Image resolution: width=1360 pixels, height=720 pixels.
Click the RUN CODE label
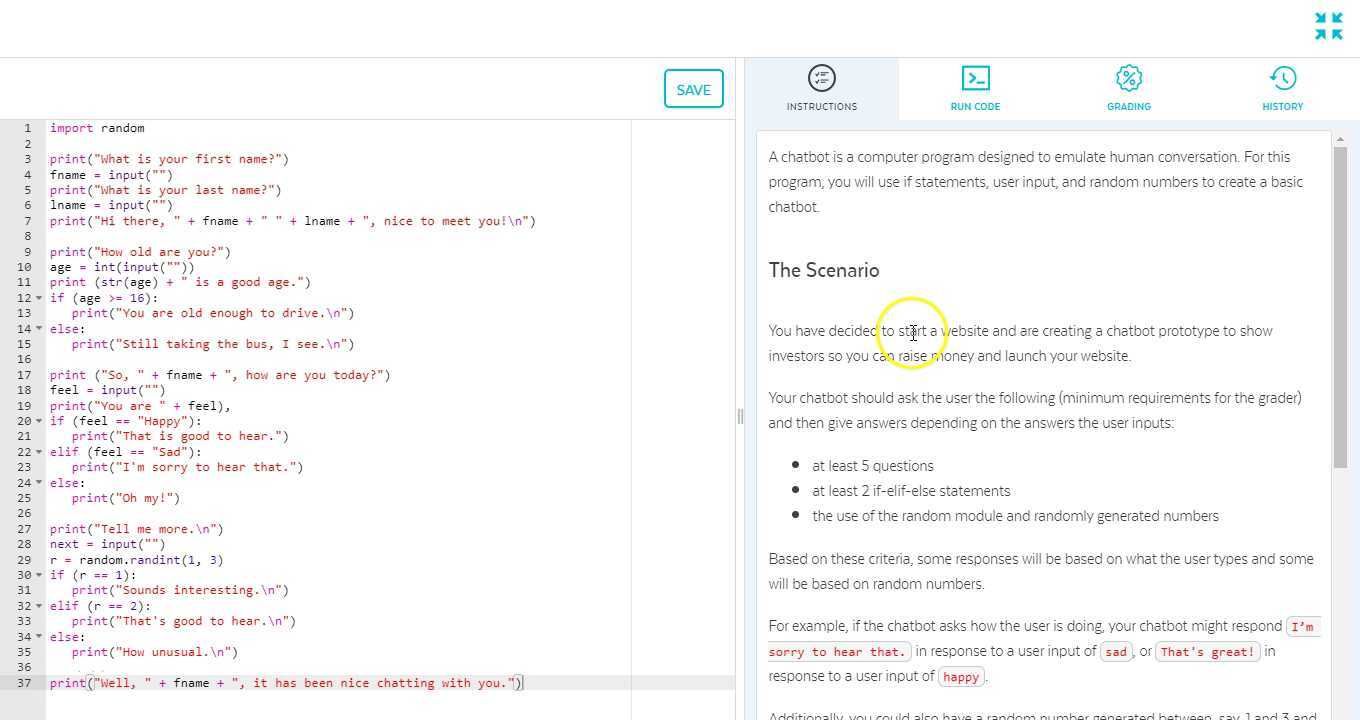(975, 106)
